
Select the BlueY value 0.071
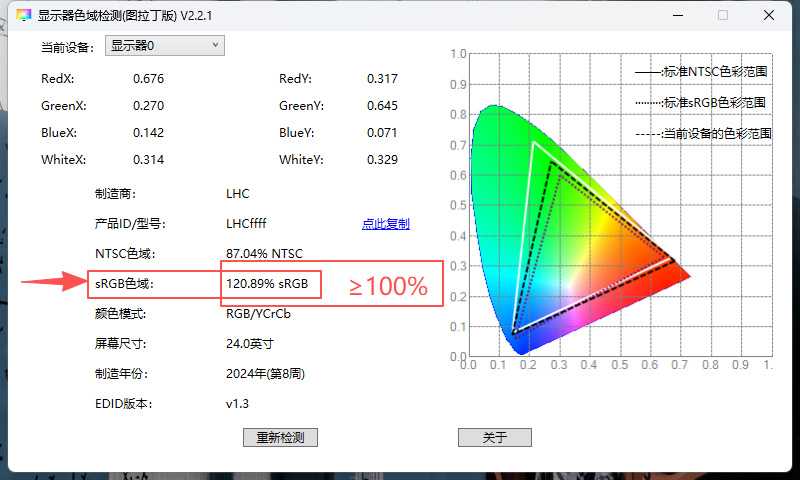pos(382,133)
